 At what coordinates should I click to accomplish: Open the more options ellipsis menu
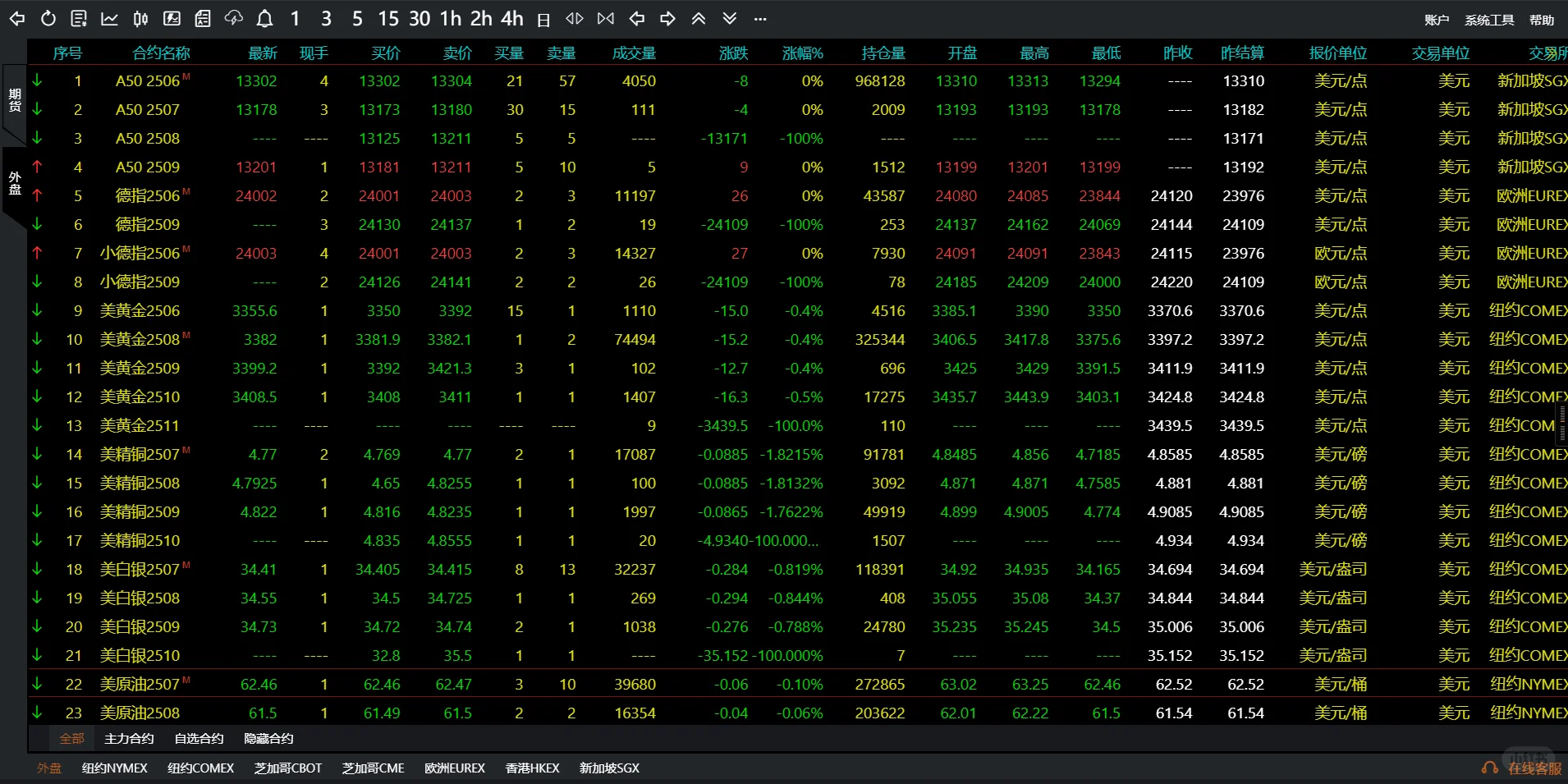tap(760, 19)
